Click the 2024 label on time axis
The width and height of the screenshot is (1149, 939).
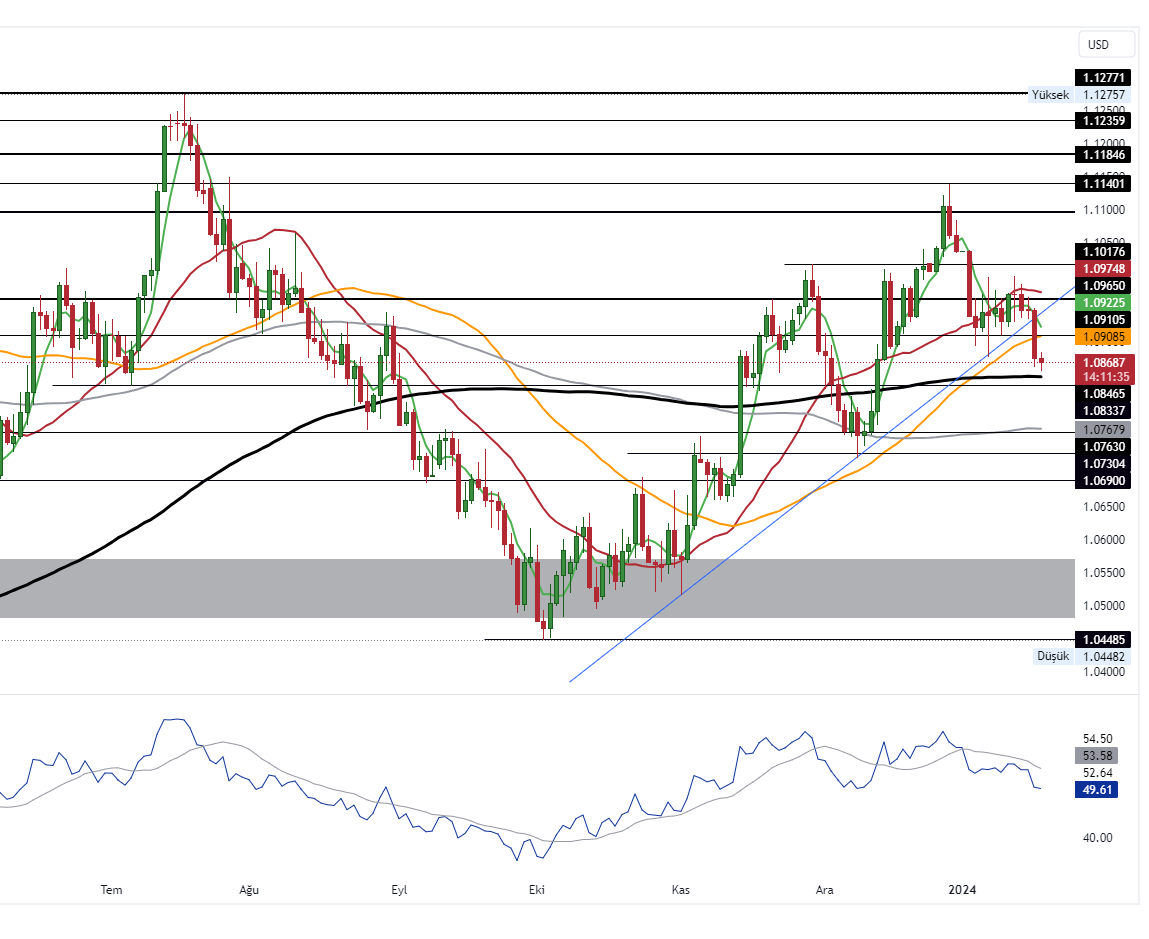coord(962,889)
